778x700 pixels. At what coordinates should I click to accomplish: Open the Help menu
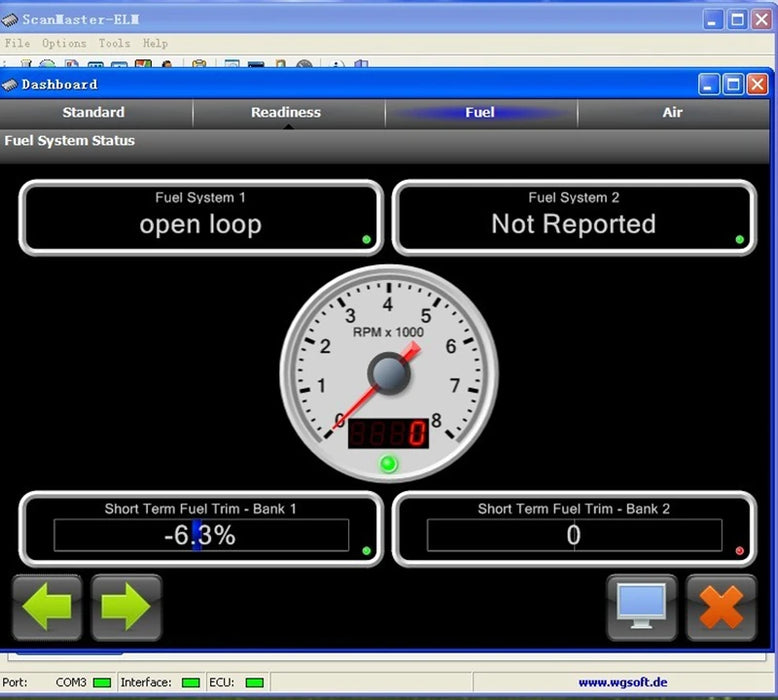click(155, 44)
